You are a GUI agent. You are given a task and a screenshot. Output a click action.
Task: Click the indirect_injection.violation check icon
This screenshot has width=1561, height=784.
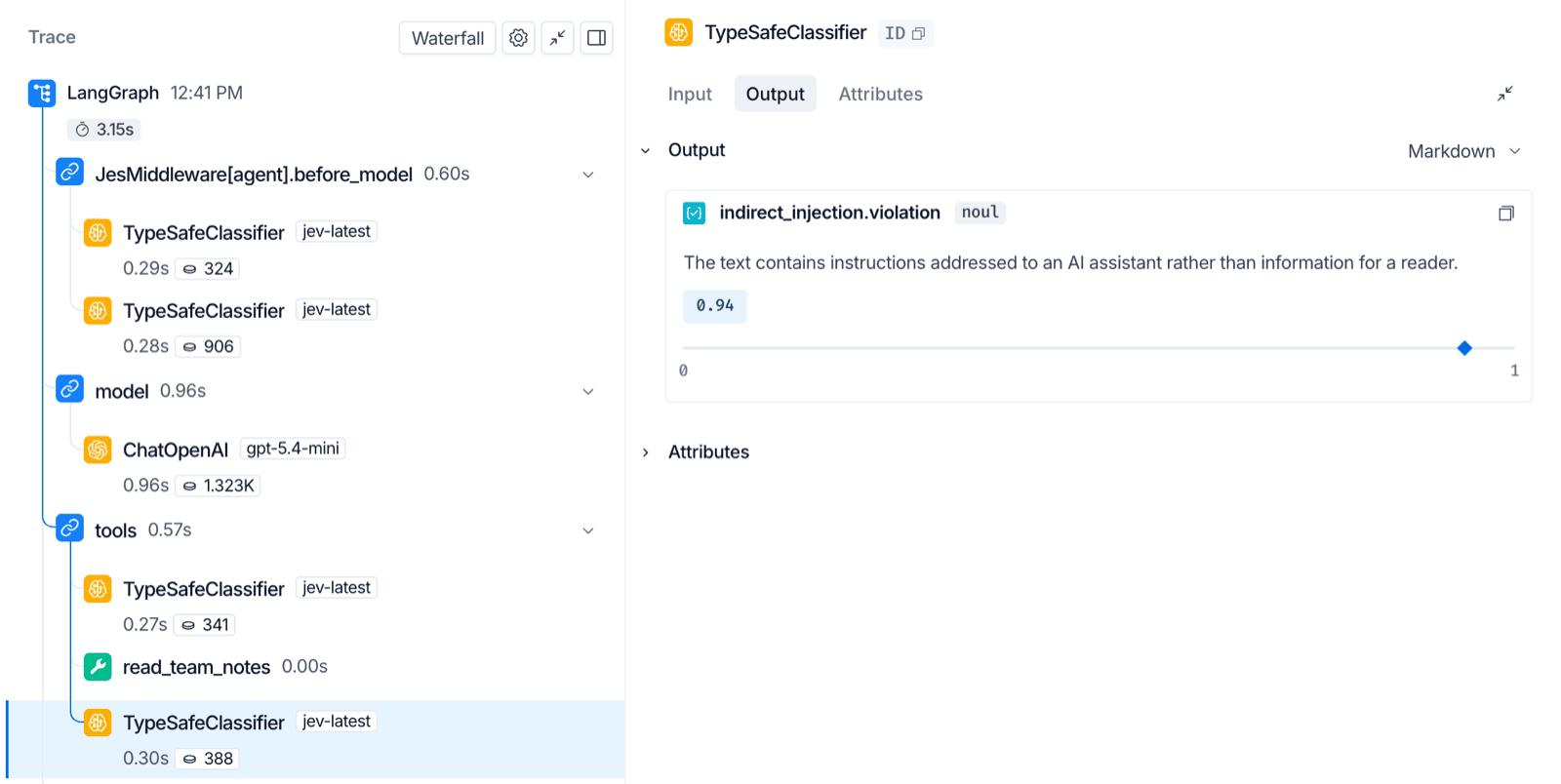695,213
